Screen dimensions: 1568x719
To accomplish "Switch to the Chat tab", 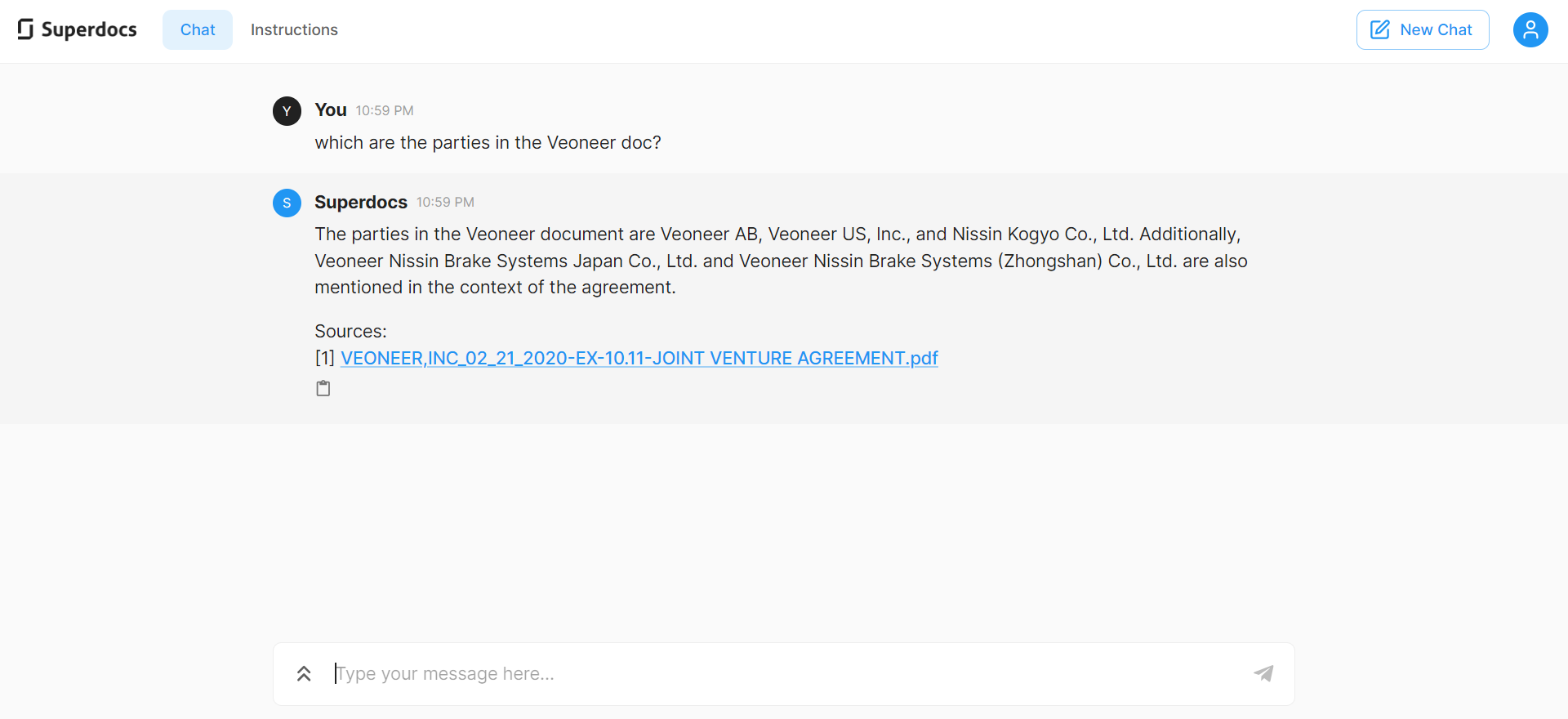I will tap(198, 30).
